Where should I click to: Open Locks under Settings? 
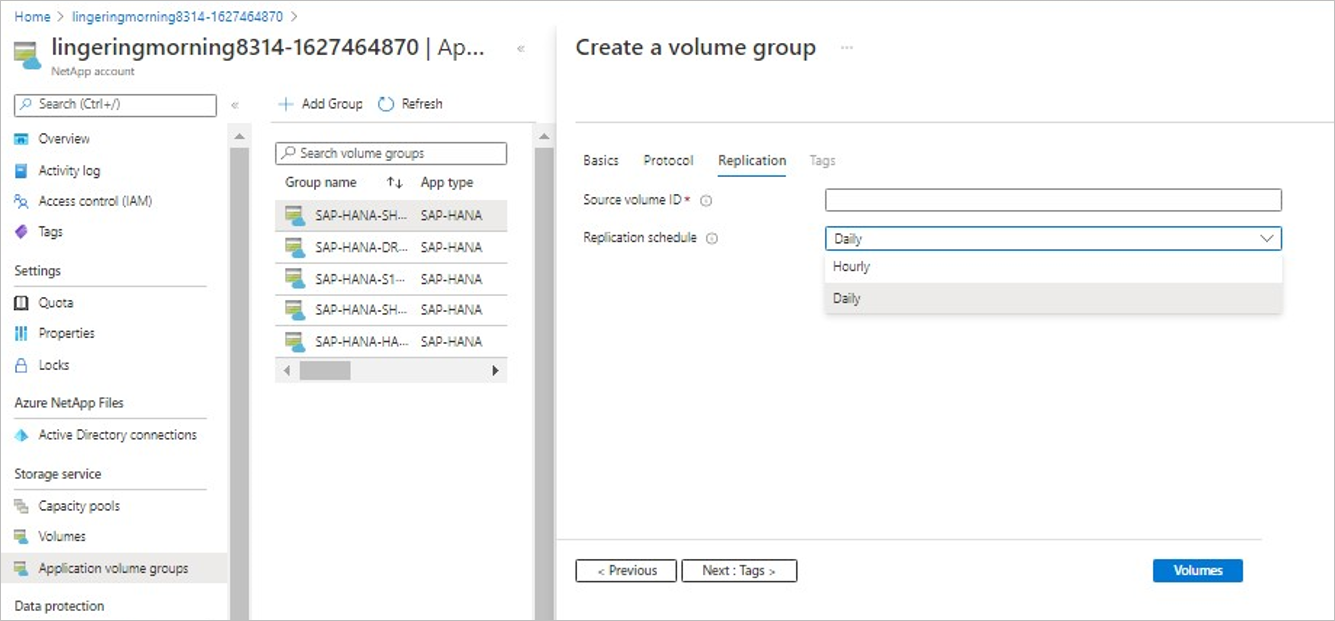(54, 365)
